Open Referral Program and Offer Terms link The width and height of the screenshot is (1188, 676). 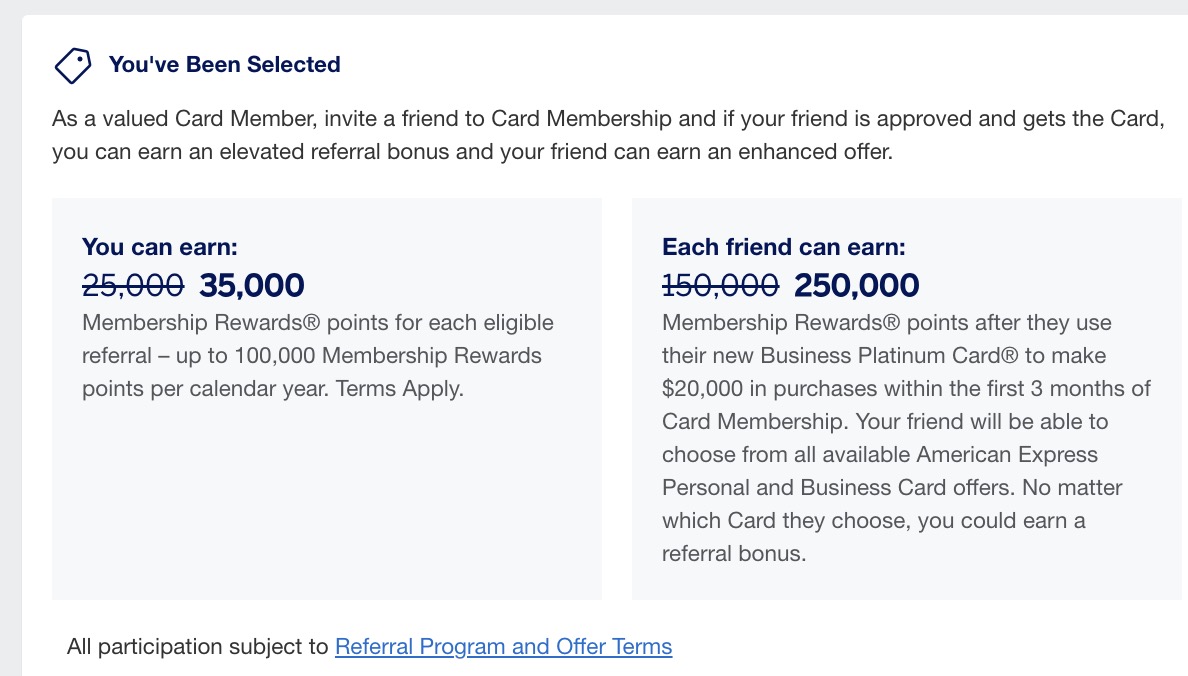(x=503, y=646)
